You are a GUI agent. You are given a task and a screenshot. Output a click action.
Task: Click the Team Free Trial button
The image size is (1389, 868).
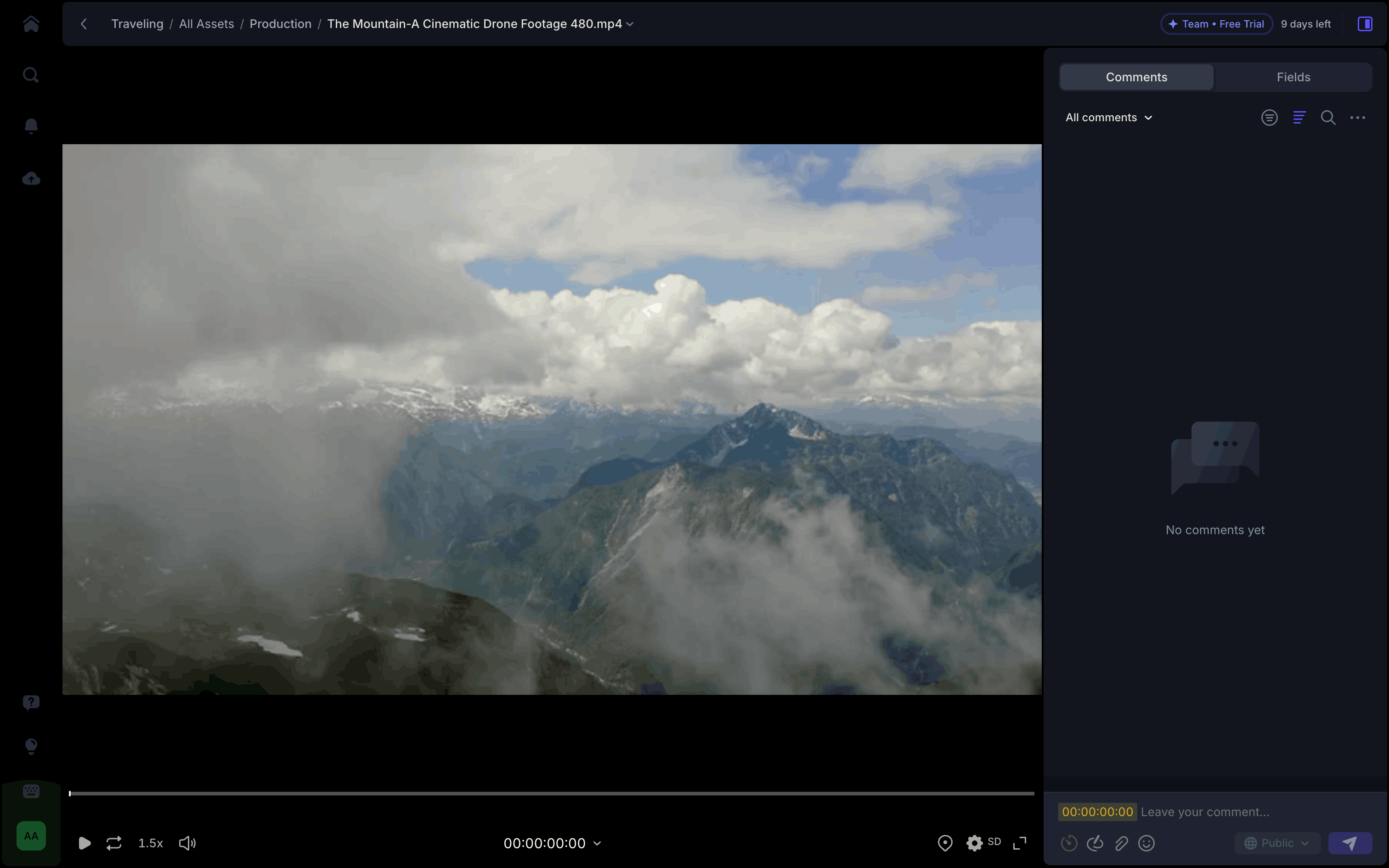(1216, 24)
